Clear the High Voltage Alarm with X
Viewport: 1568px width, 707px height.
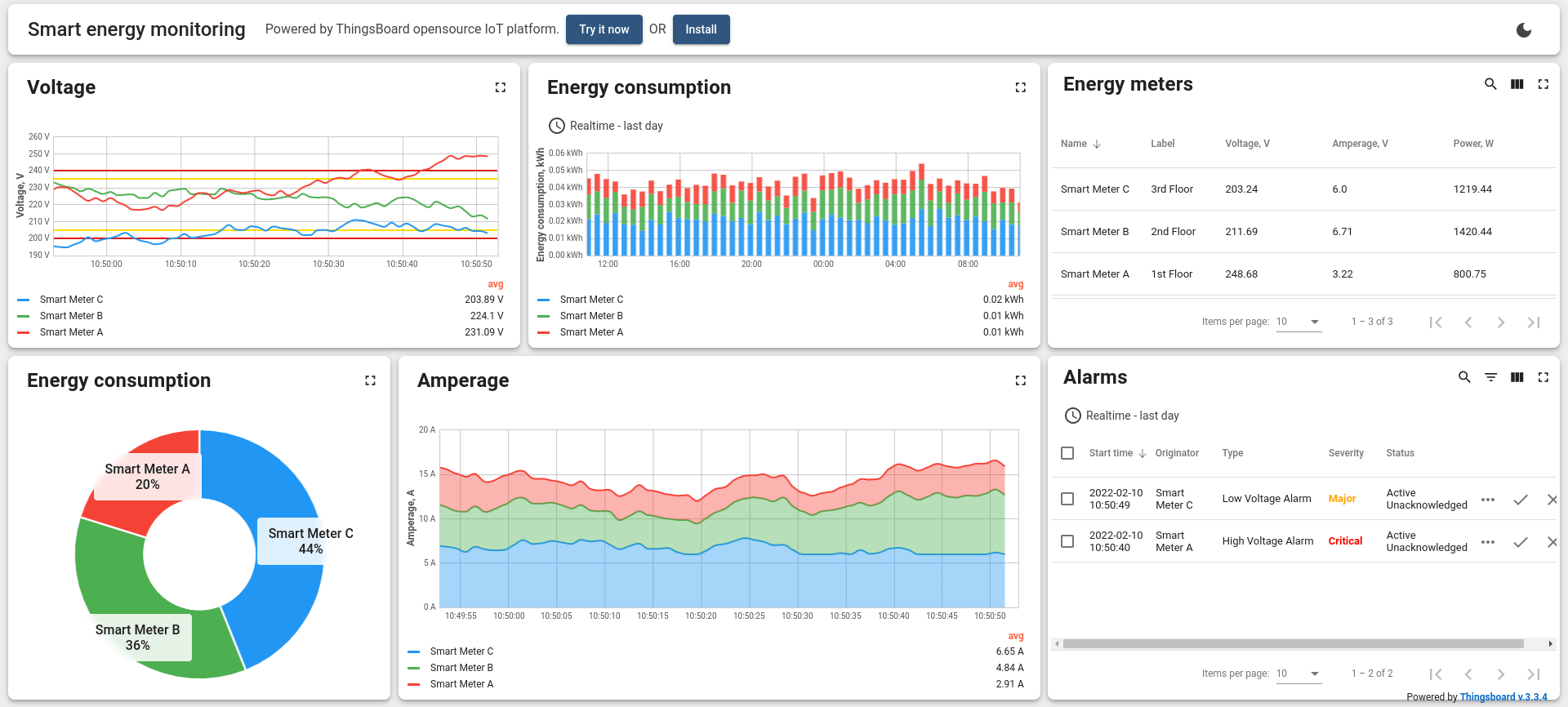click(1552, 542)
